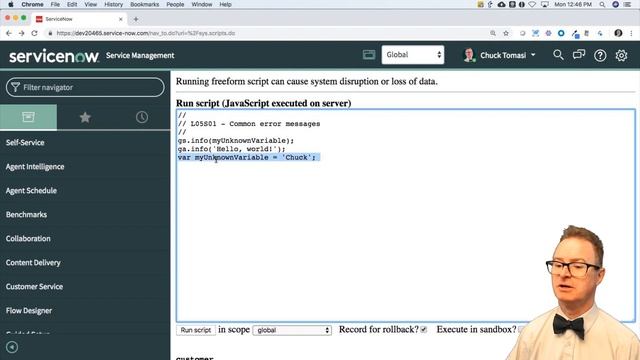
Task: Open the Help menu
Action: [225, 4]
